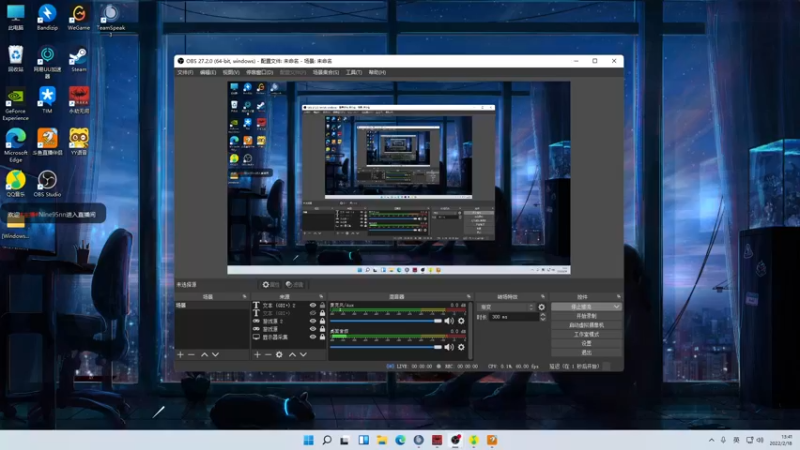Open GeForce Experience desktop icon

click(15, 104)
